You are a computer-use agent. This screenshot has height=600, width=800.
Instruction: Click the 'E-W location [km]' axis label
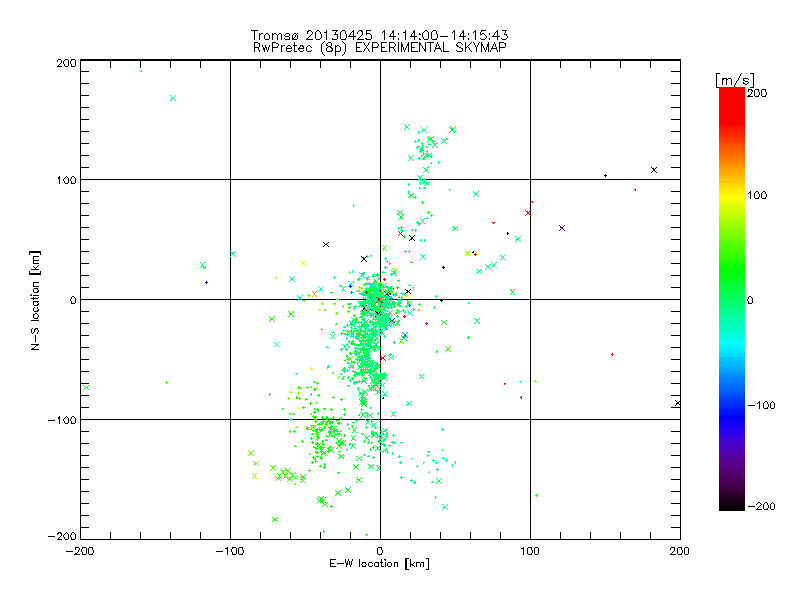(379, 564)
